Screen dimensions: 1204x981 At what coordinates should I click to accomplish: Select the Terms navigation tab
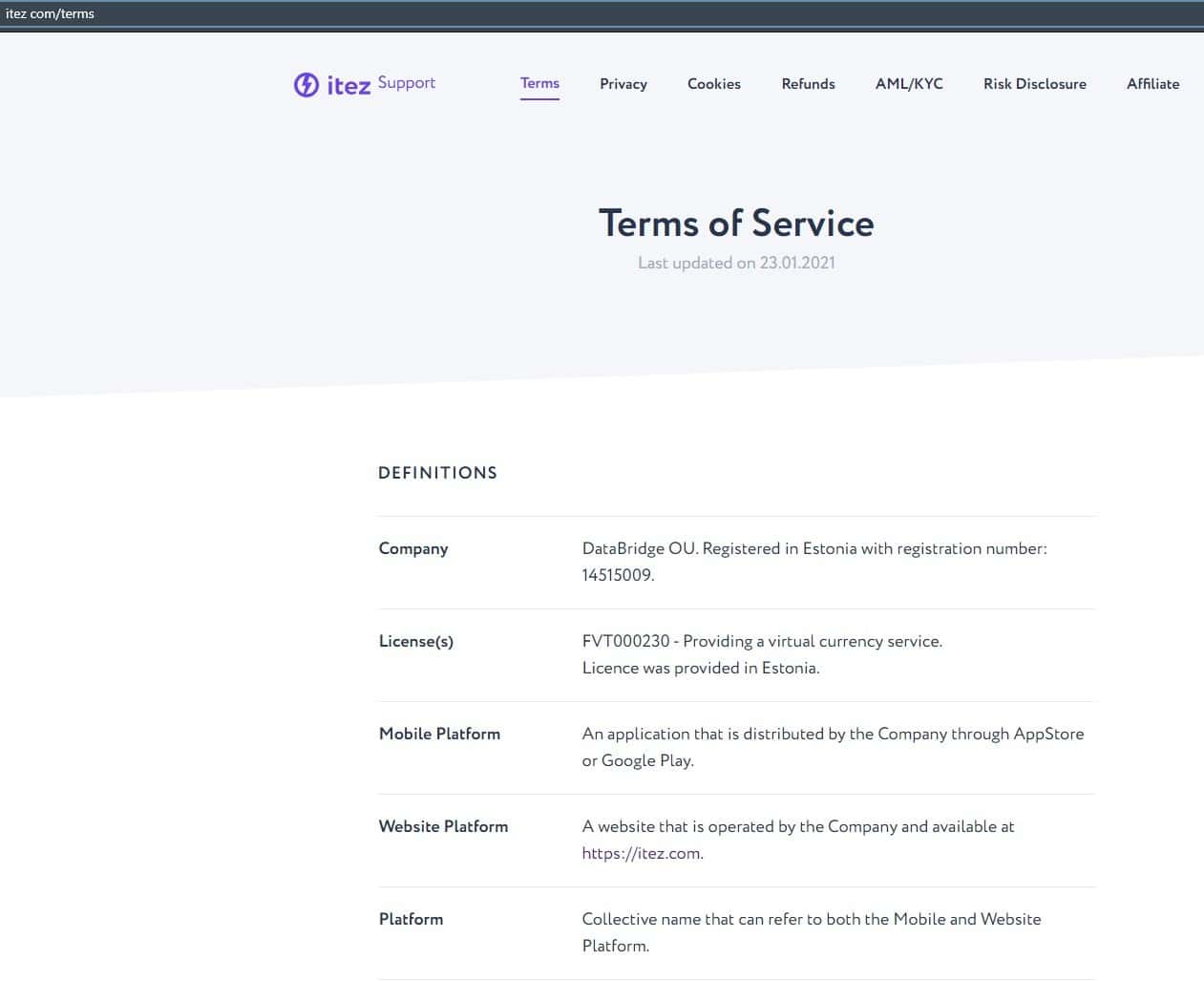(539, 83)
